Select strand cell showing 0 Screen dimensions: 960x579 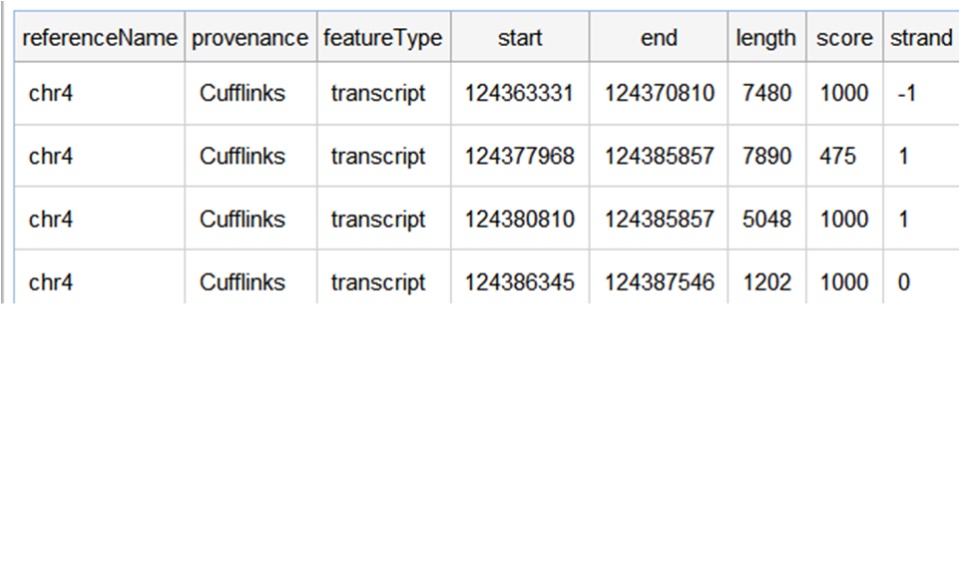[x=921, y=282]
